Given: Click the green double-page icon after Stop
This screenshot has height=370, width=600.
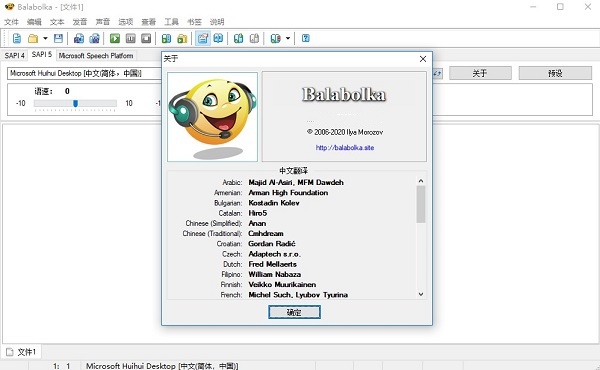Looking at the screenshot, I should pos(166,38).
